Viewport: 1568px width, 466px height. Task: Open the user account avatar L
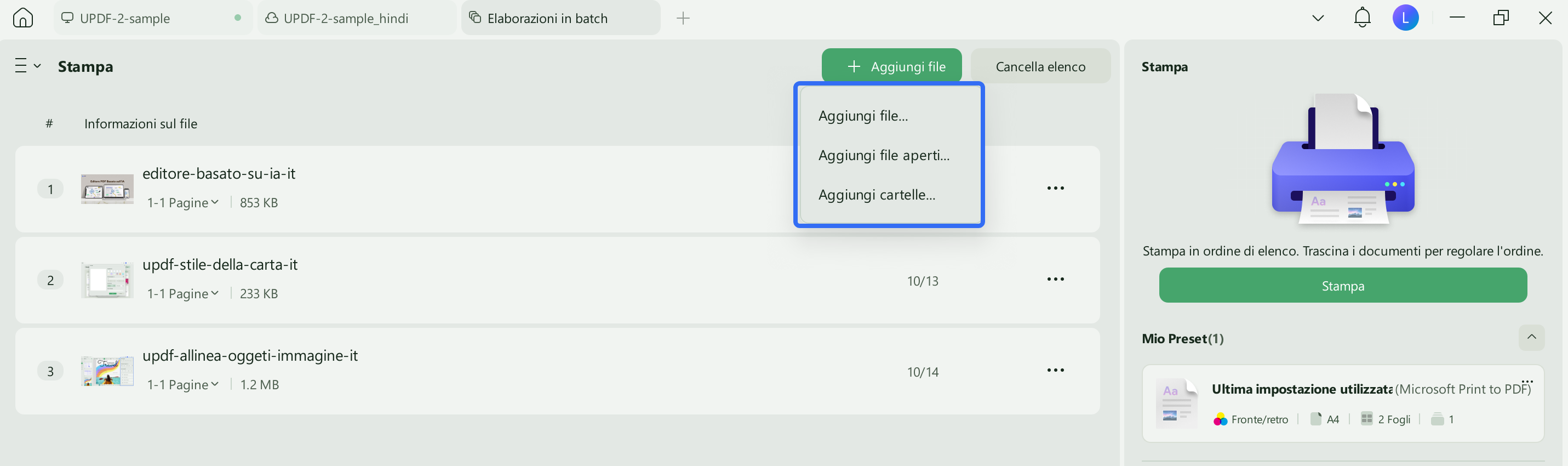pos(1405,18)
